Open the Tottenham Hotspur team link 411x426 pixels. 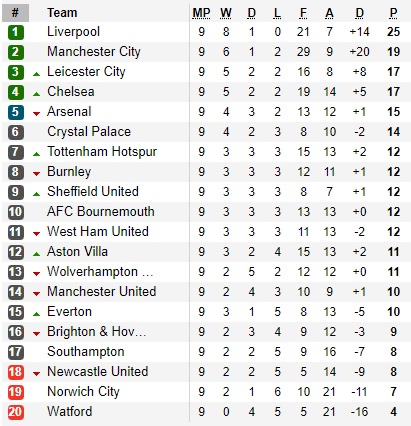102,152
